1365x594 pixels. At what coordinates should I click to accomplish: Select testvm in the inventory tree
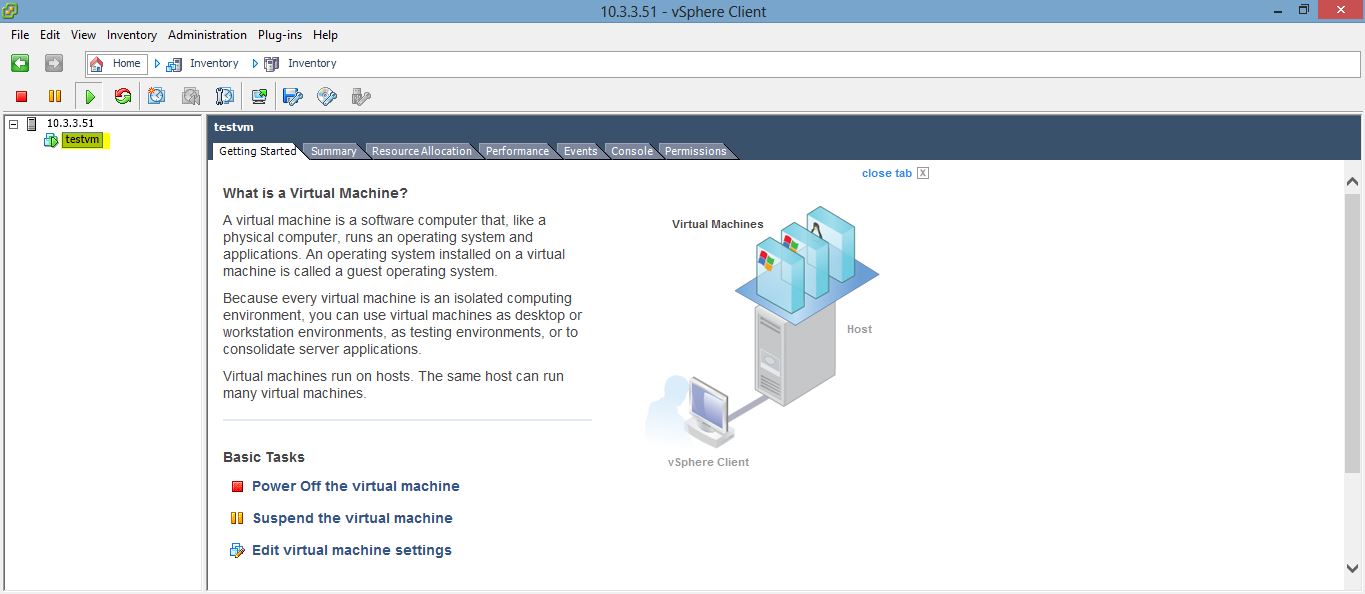pyautogui.click(x=84, y=140)
